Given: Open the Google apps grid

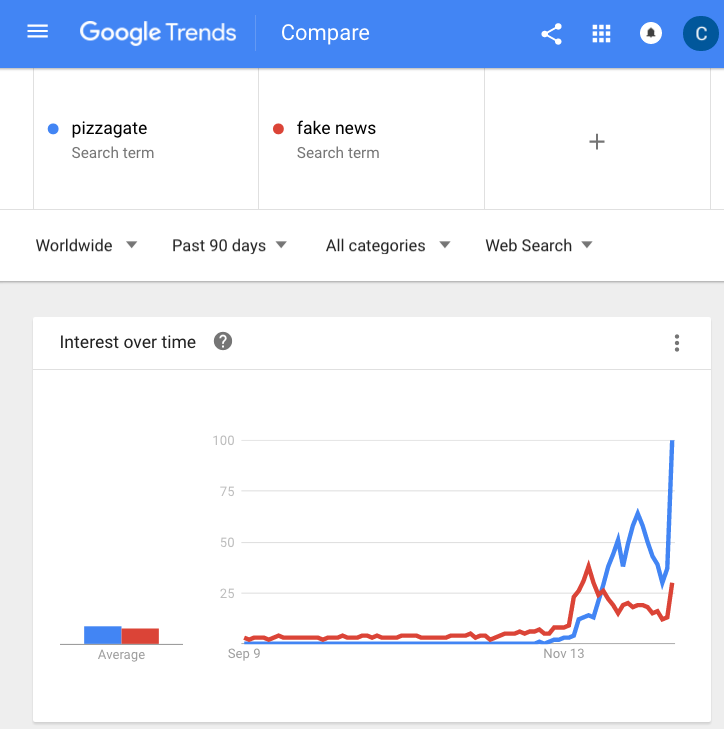Looking at the screenshot, I should [x=601, y=33].
